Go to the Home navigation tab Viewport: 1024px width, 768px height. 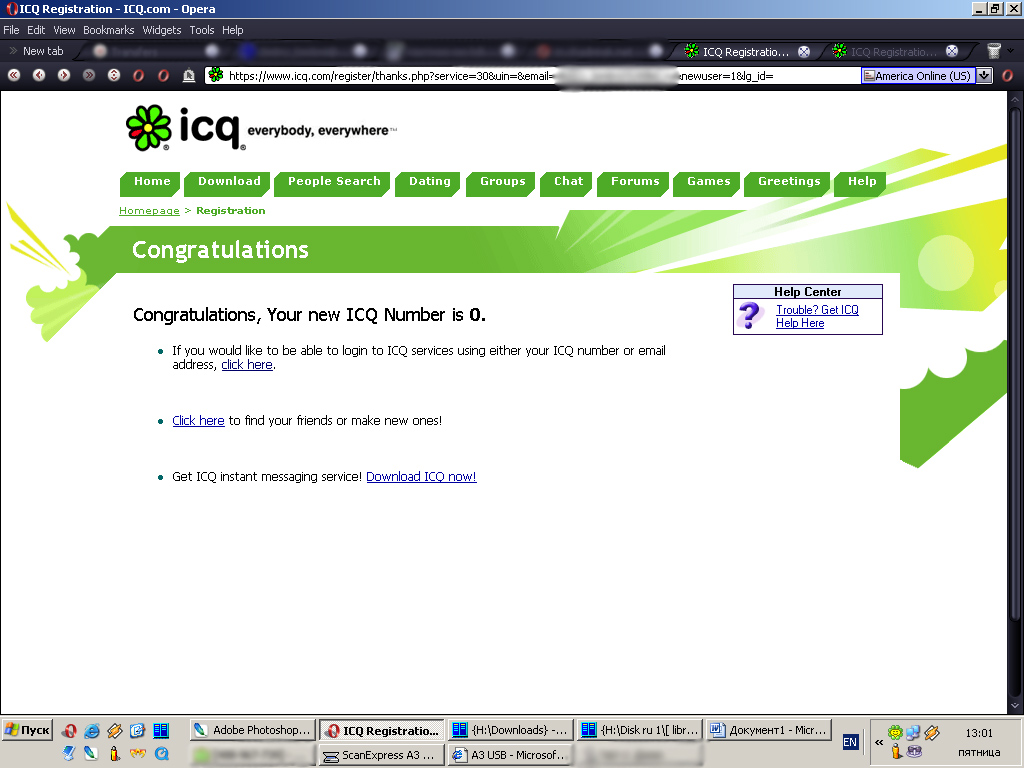point(152,182)
